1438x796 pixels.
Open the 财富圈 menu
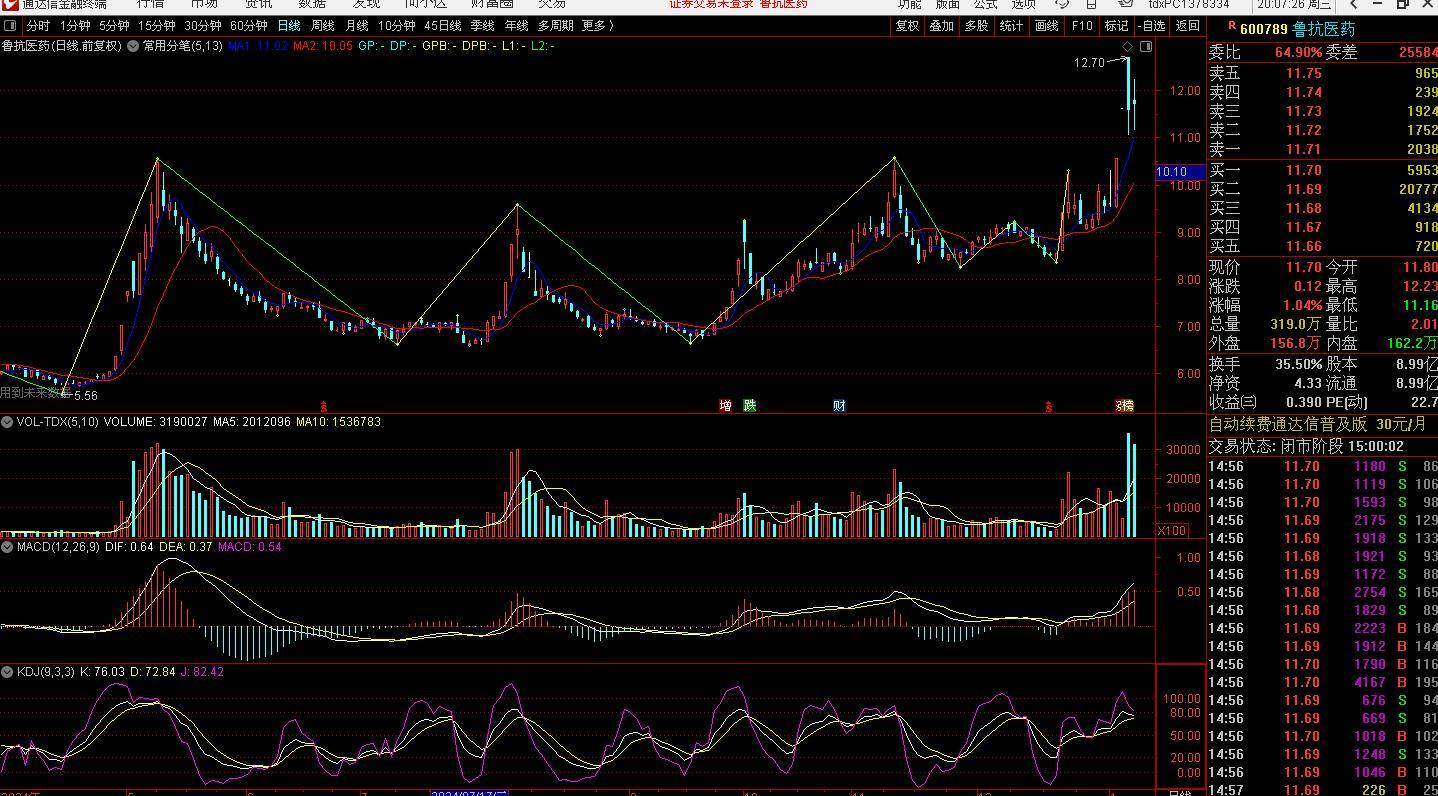click(x=492, y=5)
